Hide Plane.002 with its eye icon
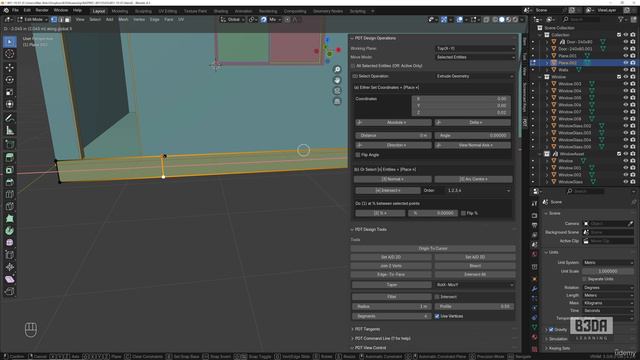Screen dimensions: 640x360 click(x=625, y=63)
